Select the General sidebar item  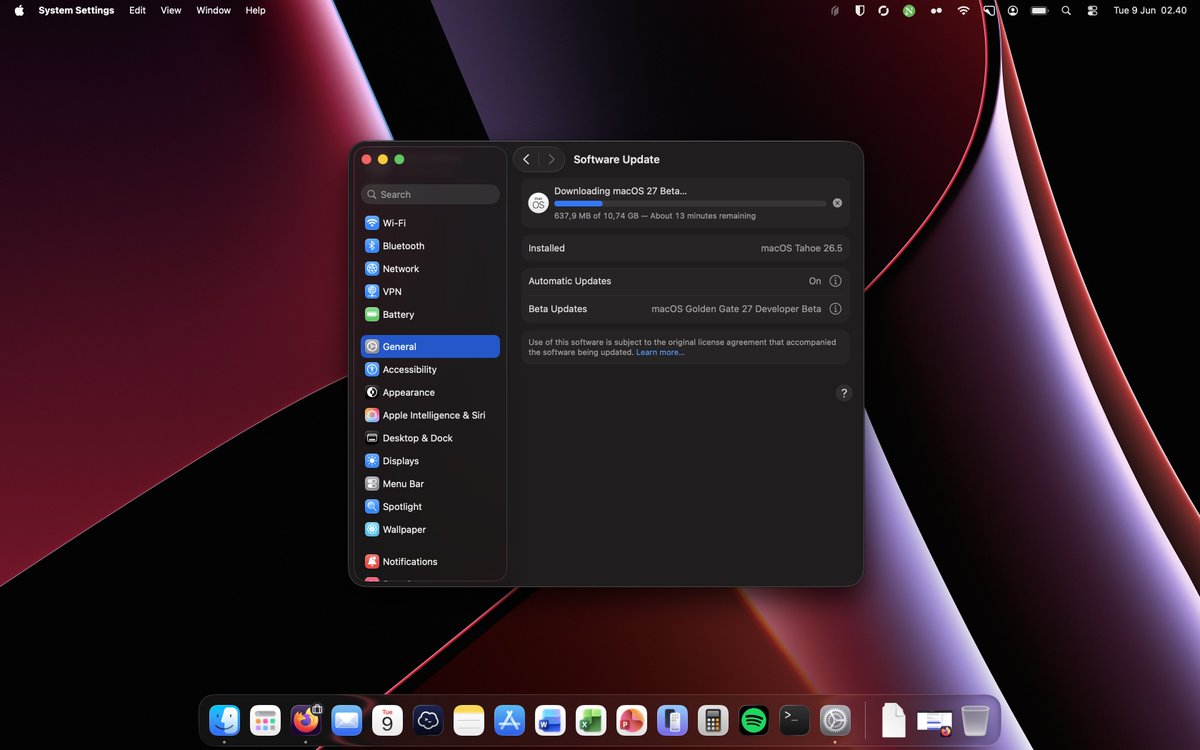pyautogui.click(x=430, y=347)
